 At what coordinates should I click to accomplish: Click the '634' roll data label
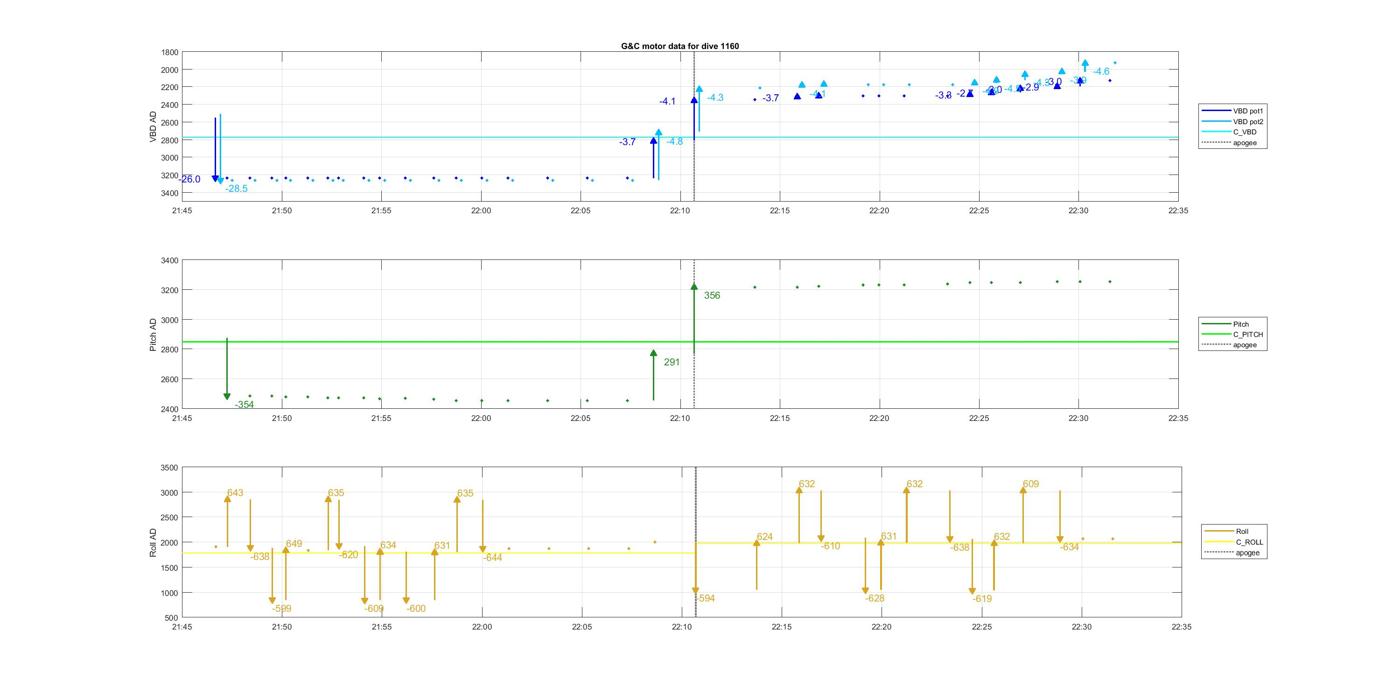[x=388, y=546]
